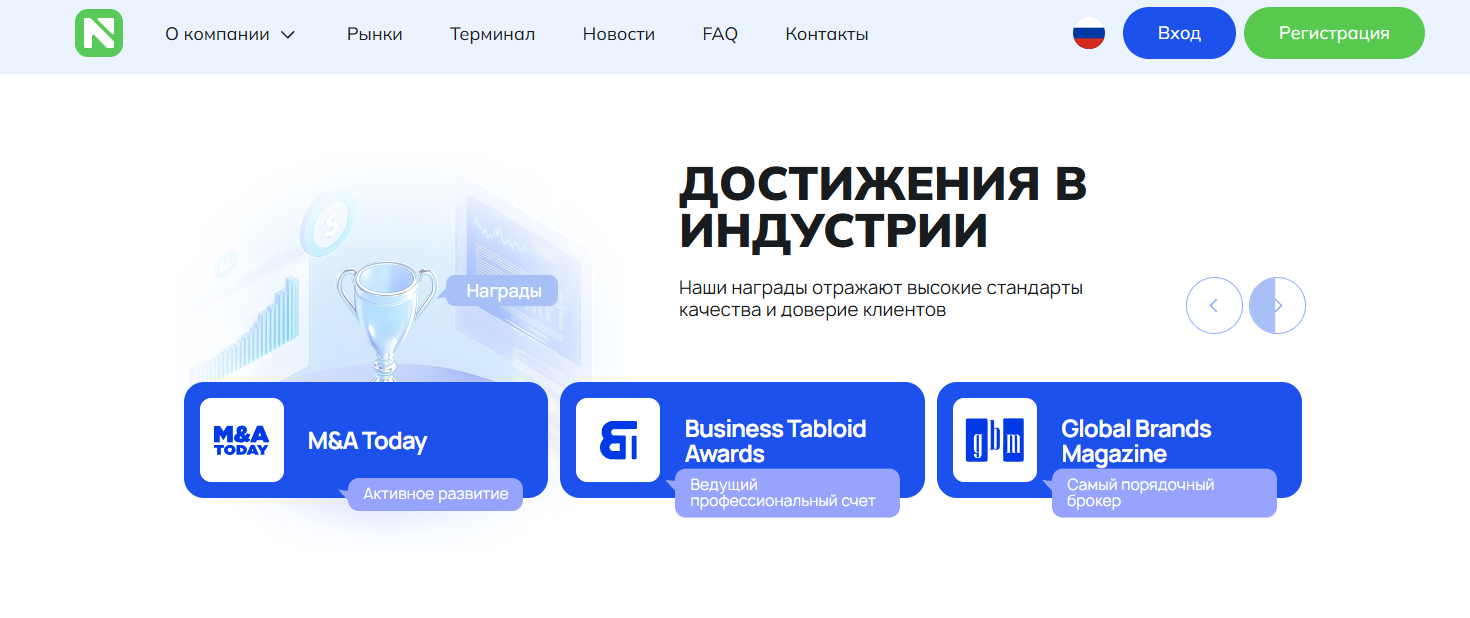
Task: Click the Наши награды отражают description text
Action: tap(881, 299)
